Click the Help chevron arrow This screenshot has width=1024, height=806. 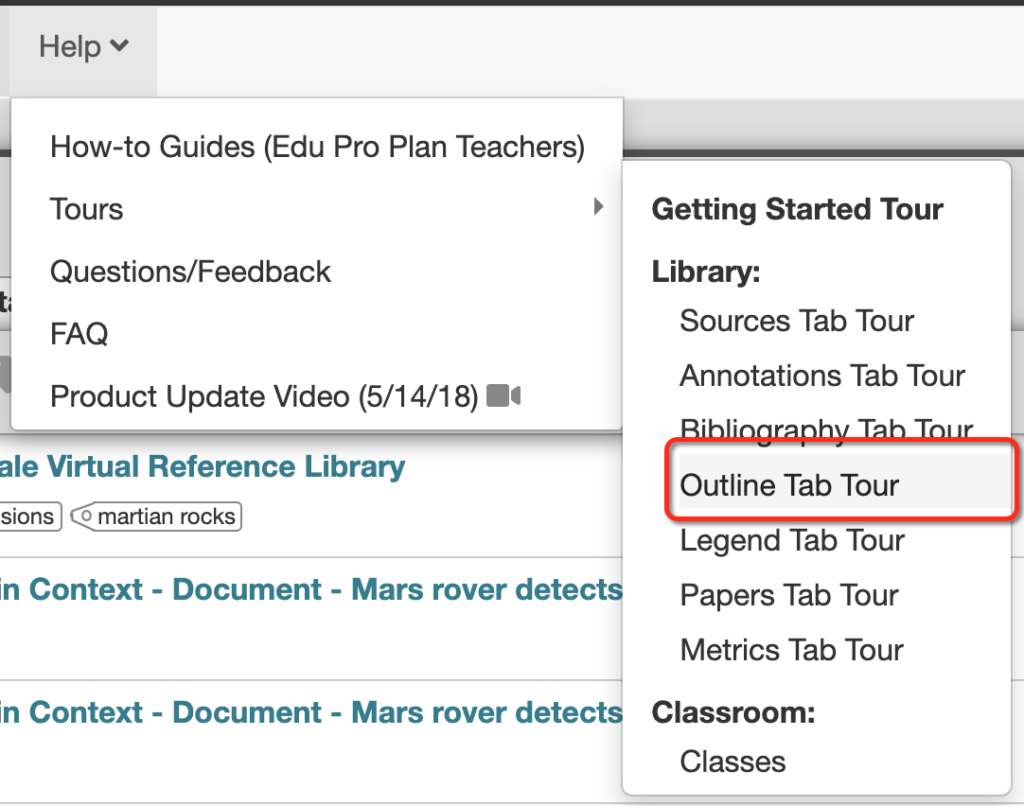120,46
